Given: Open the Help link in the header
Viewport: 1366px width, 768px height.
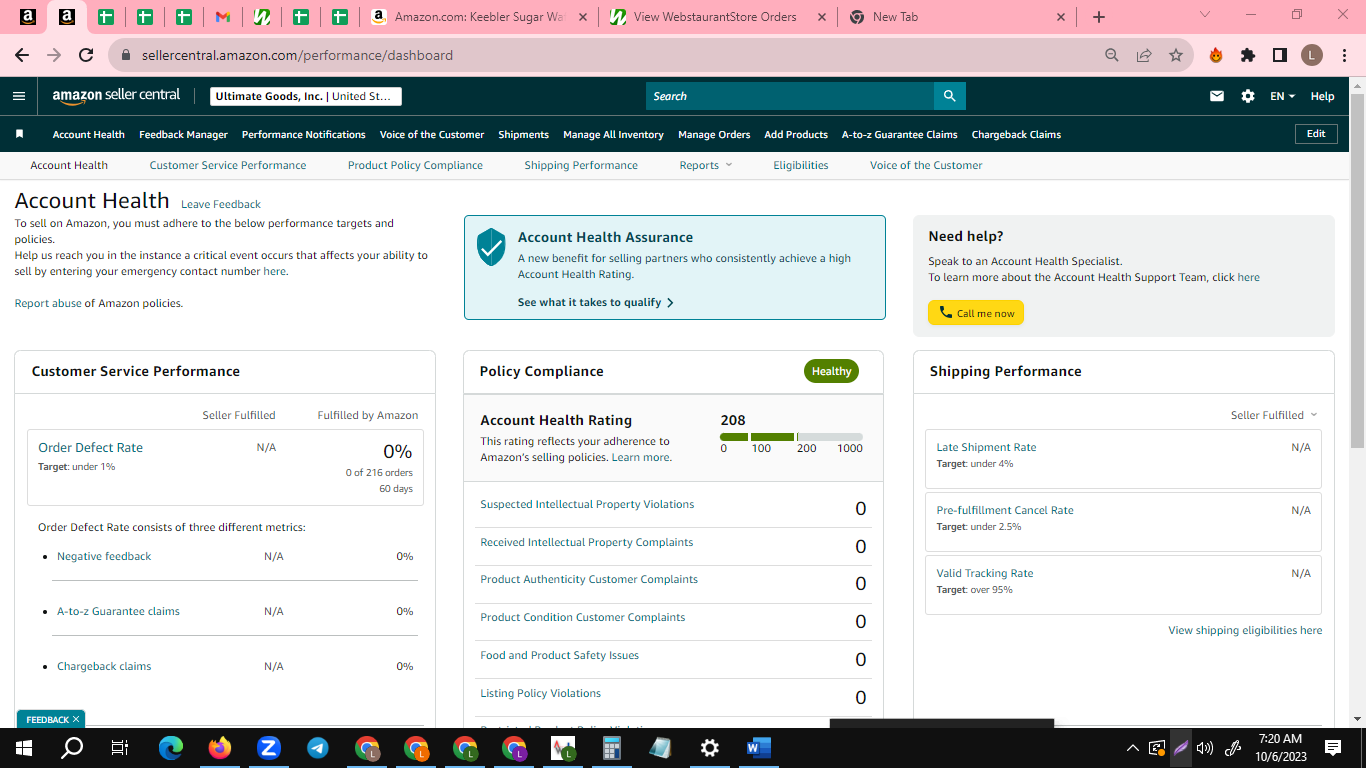Looking at the screenshot, I should tap(1322, 96).
